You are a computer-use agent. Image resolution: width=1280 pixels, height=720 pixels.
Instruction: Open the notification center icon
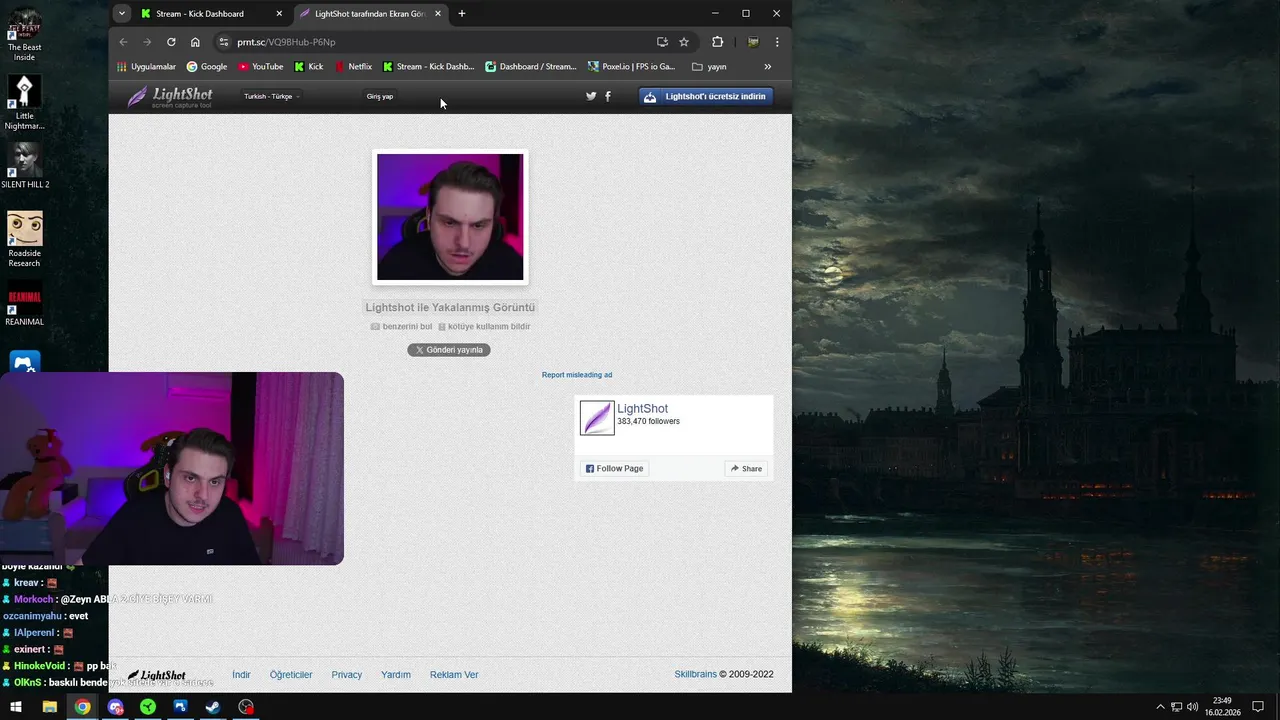(x=1259, y=707)
